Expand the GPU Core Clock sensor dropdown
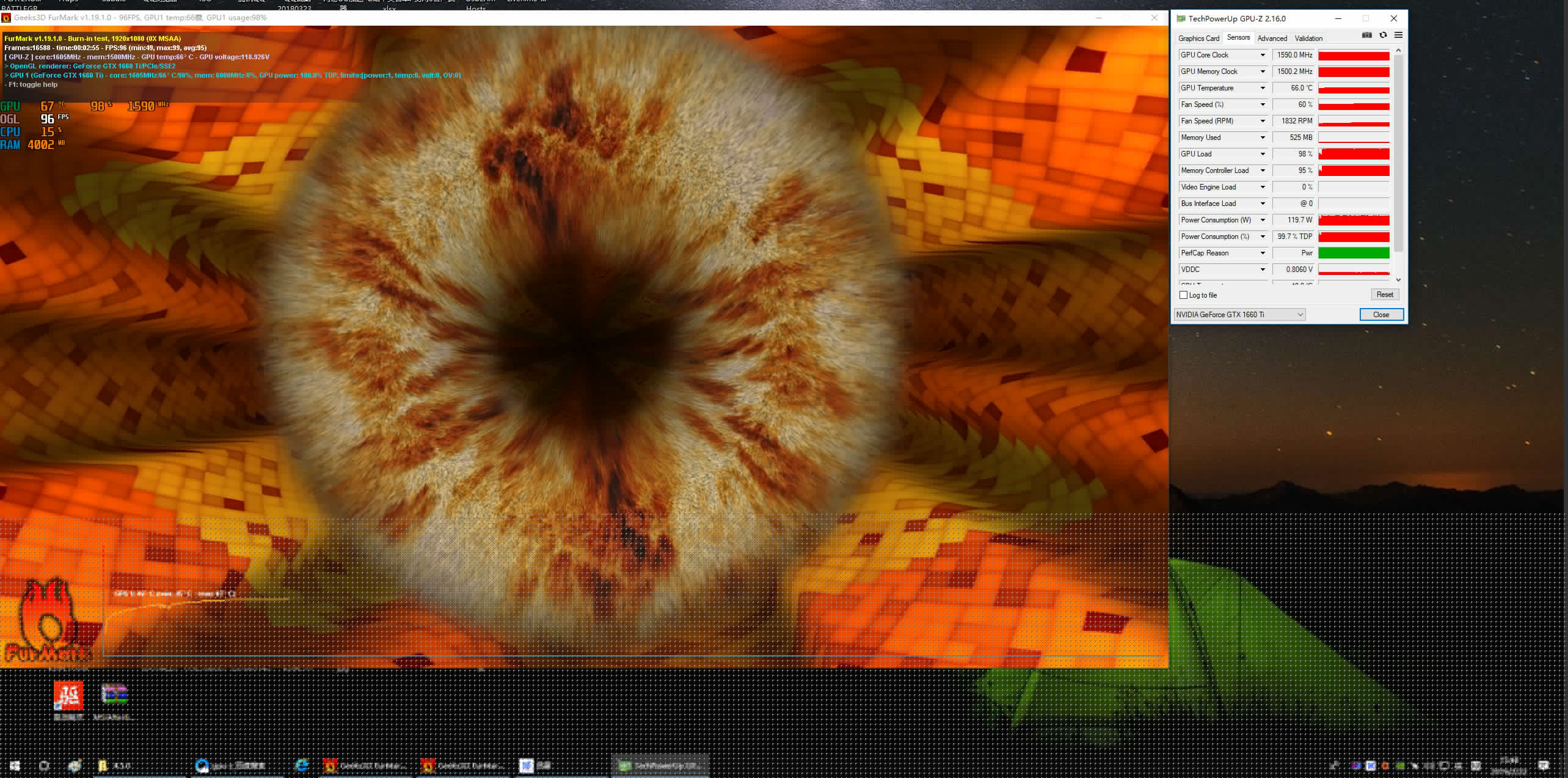The height and width of the screenshot is (778, 1568). click(1263, 55)
